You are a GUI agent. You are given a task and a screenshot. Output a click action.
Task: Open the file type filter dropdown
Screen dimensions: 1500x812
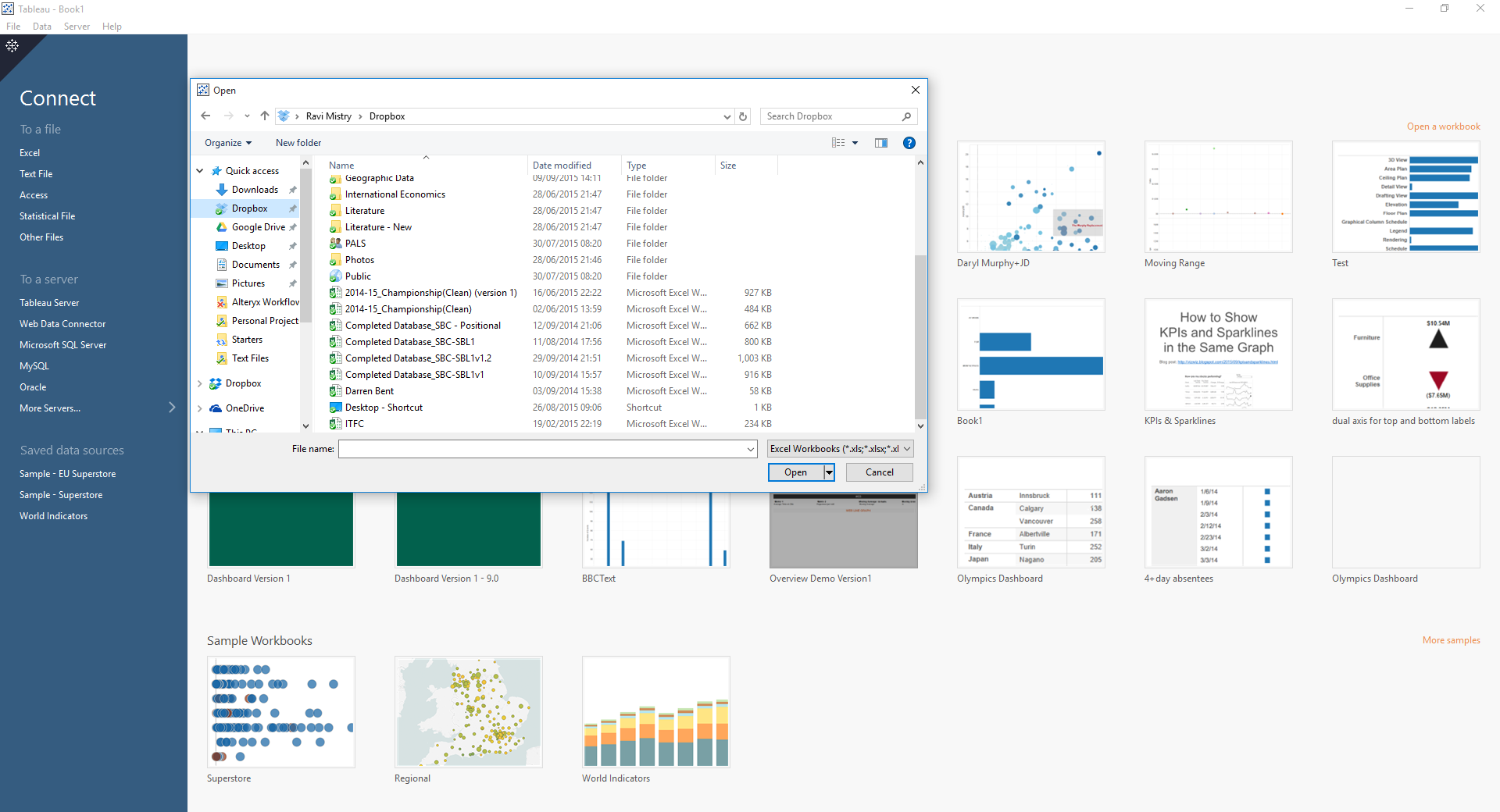840,449
